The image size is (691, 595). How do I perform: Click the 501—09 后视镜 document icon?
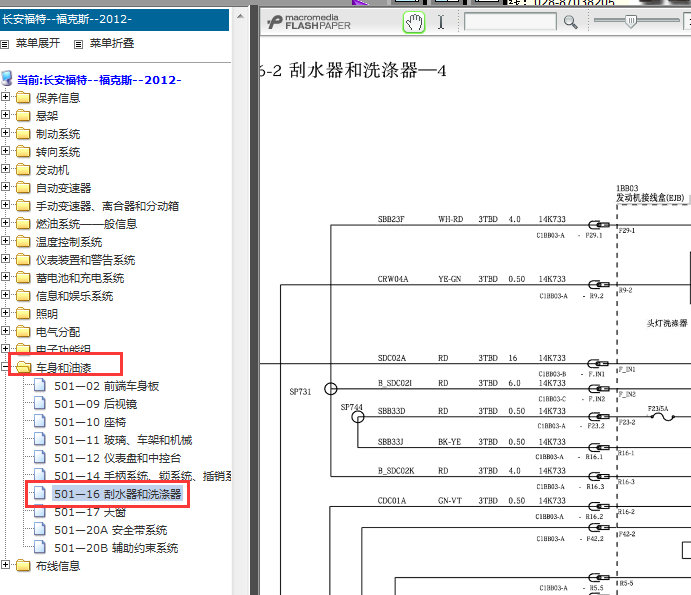[x=40, y=403]
